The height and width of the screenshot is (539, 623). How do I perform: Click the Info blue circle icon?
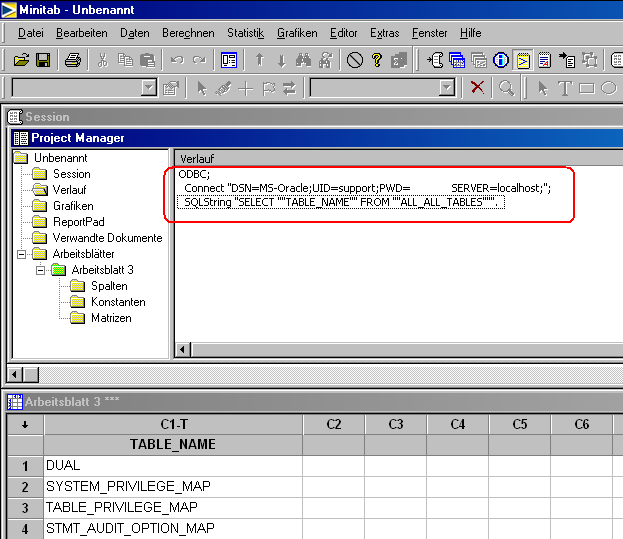(501, 60)
